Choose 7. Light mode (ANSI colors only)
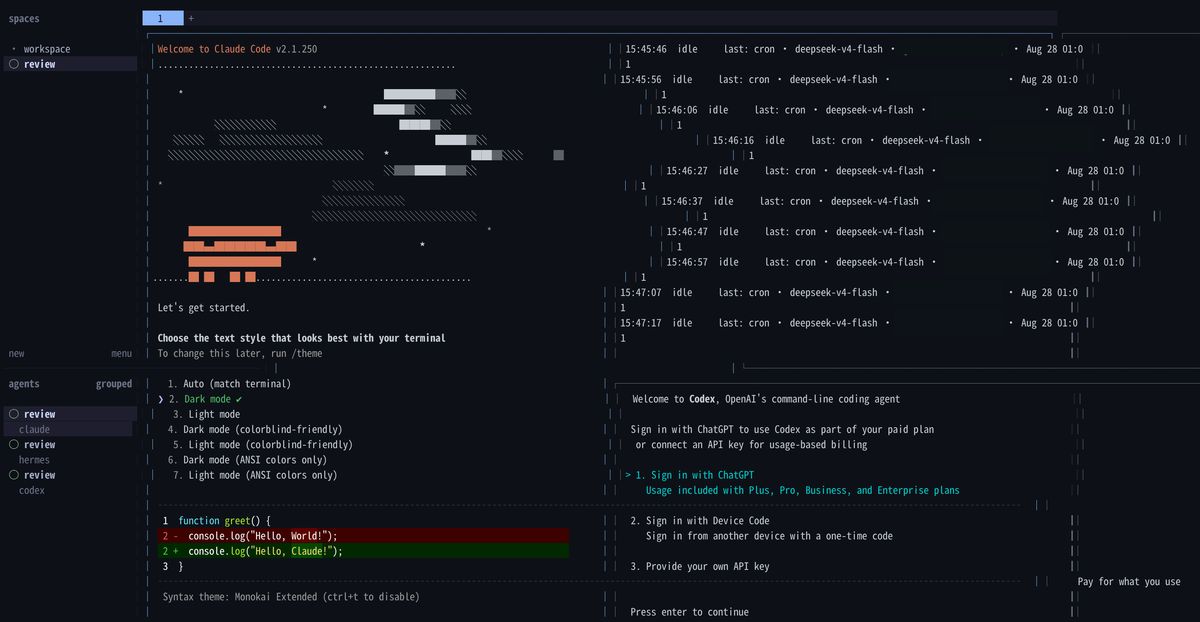Image resolution: width=1200 pixels, height=622 pixels. tap(255, 475)
